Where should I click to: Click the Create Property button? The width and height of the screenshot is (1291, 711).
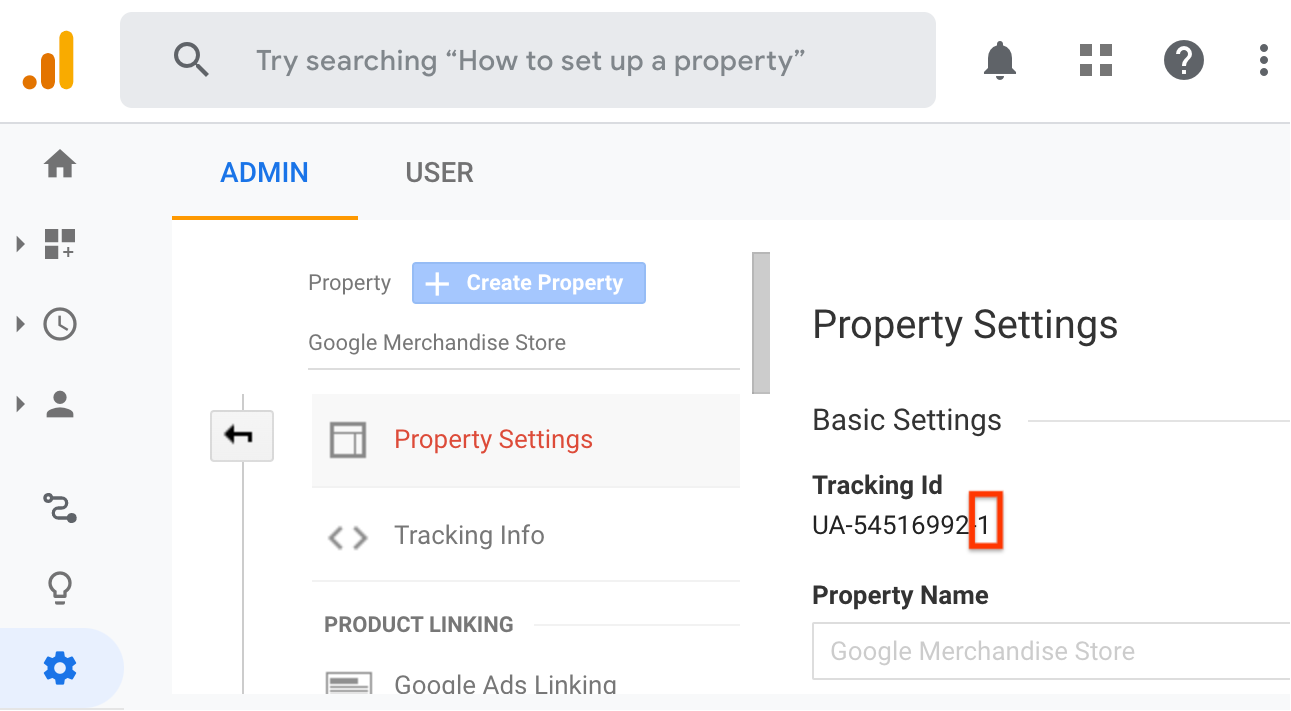(528, 283)
